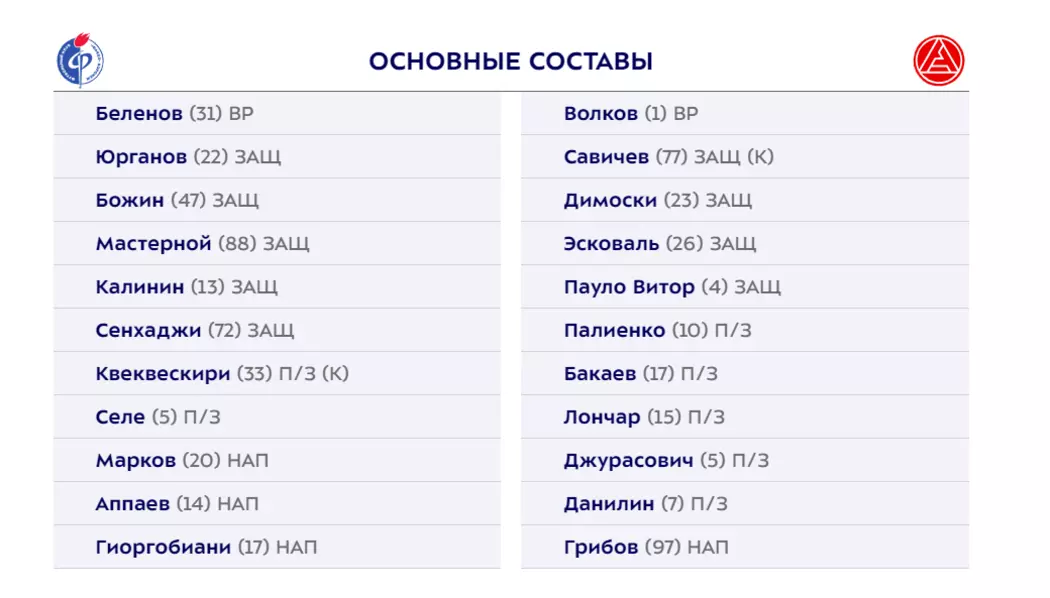Select Джурасович in the right lineup
The width and height of the screenshot is (1050, 598).
click(628, 461)
